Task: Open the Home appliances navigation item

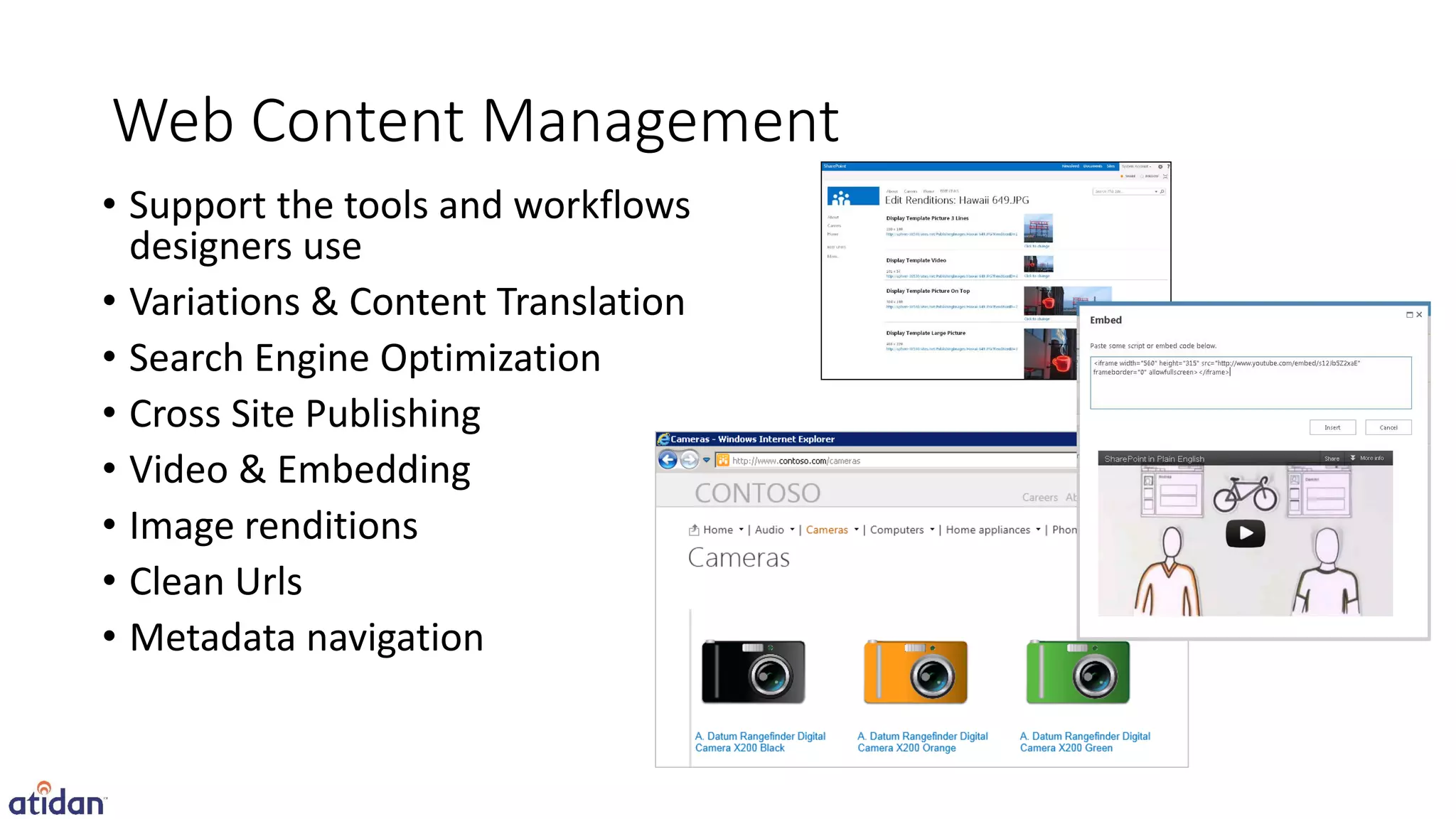Action: (x=987, y=530)
